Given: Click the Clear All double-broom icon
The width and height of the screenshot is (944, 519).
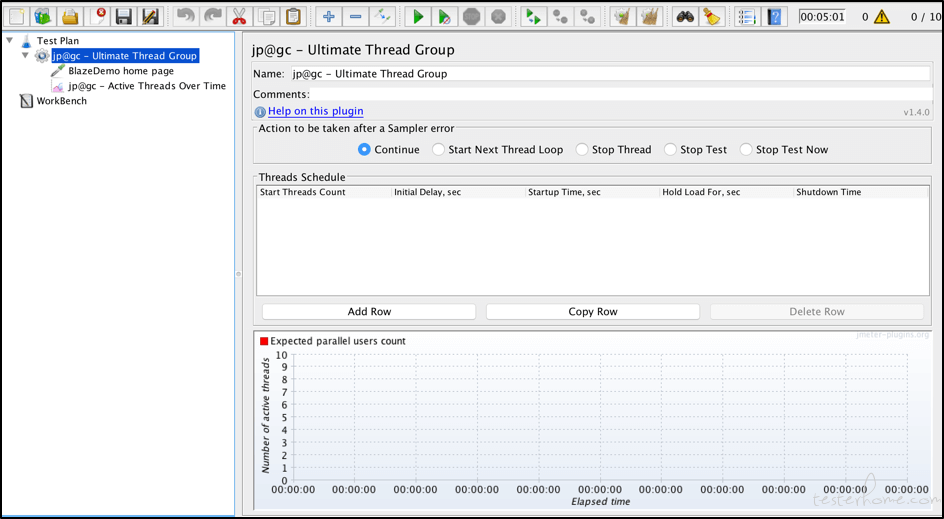Looking at the screenshot, I should click(x=649, y=17).
